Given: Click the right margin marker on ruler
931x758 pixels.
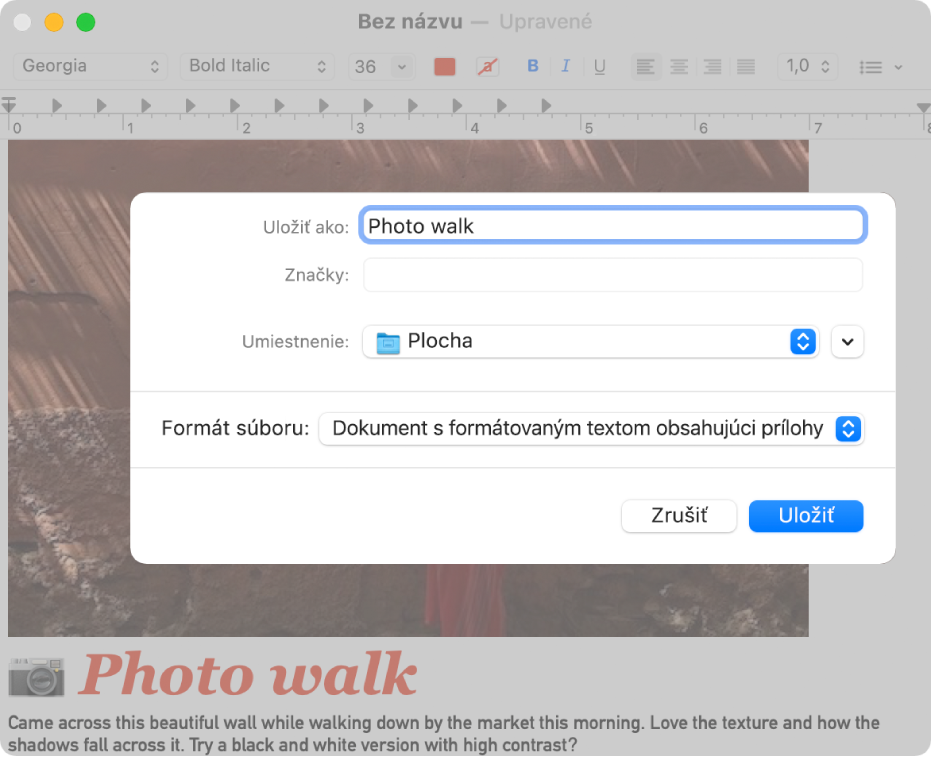Looking at the screenshot, I should click(x=922, y=107).
